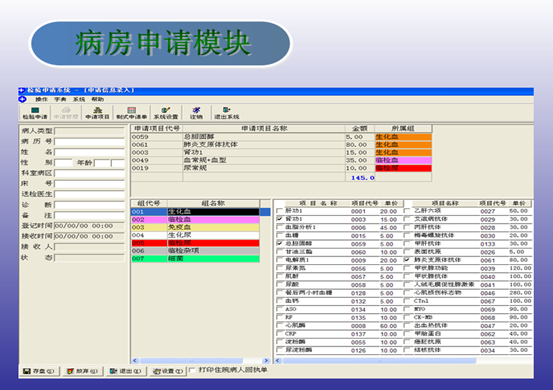
Task: Click the 退出 exit button at bottom
Action: pos(126,371)
